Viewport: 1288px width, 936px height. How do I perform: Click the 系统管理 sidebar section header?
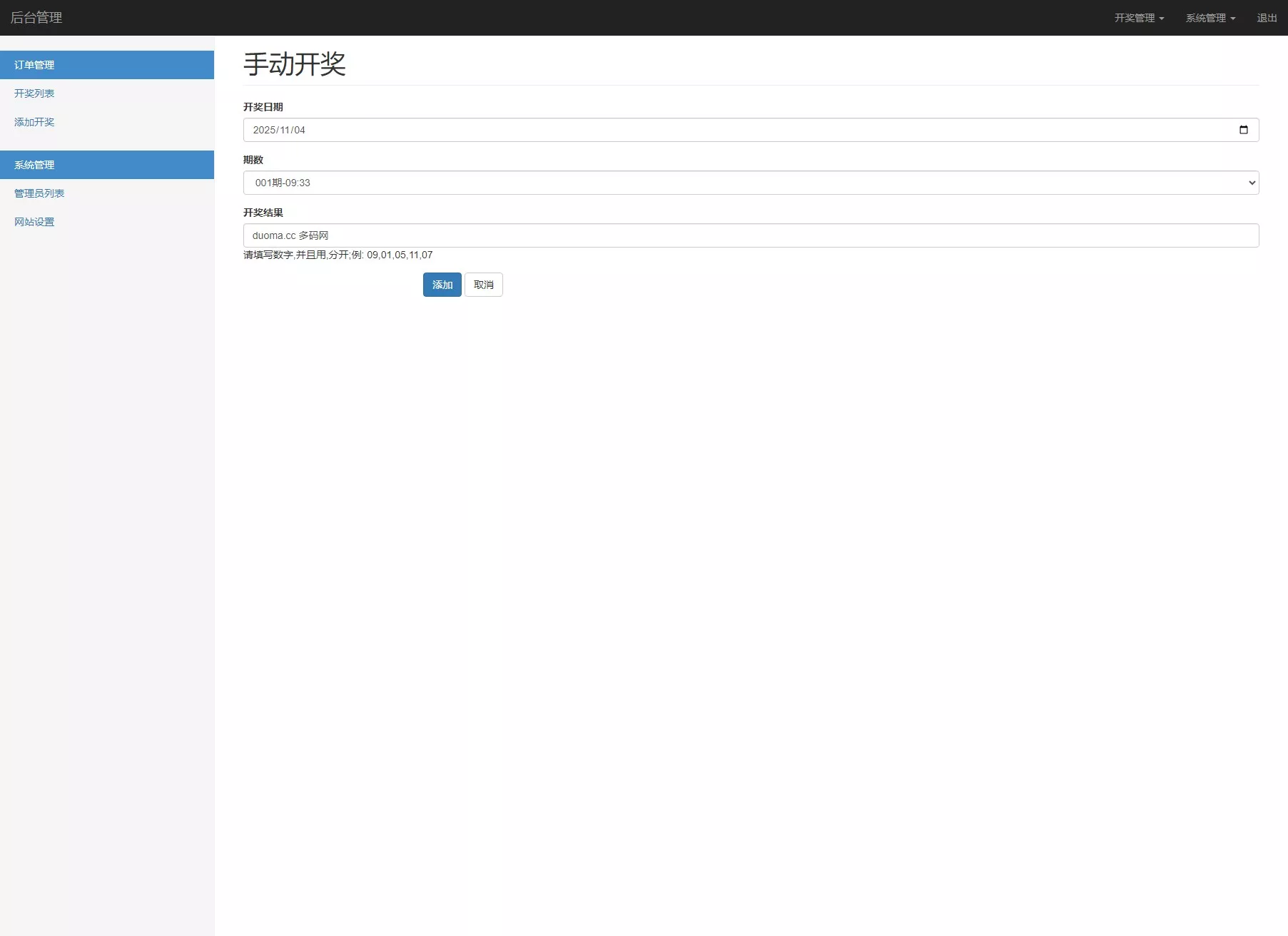(x=34, y=165)
